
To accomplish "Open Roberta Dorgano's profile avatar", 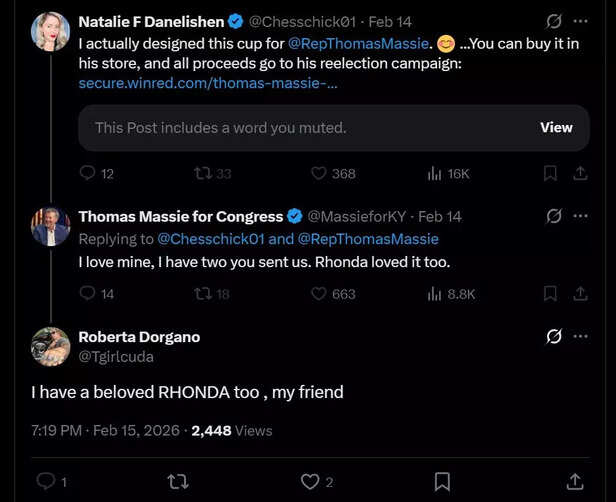I will point(51,346).
